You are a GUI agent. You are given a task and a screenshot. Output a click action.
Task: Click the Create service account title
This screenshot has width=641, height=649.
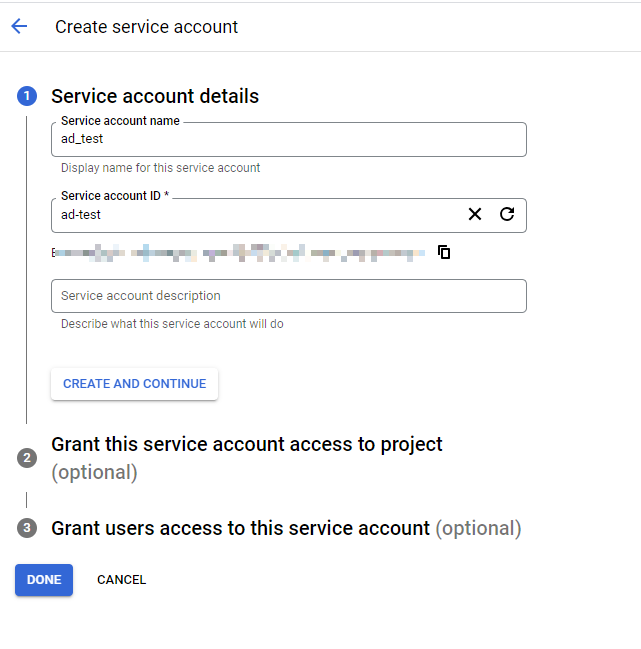pos(146,27)
